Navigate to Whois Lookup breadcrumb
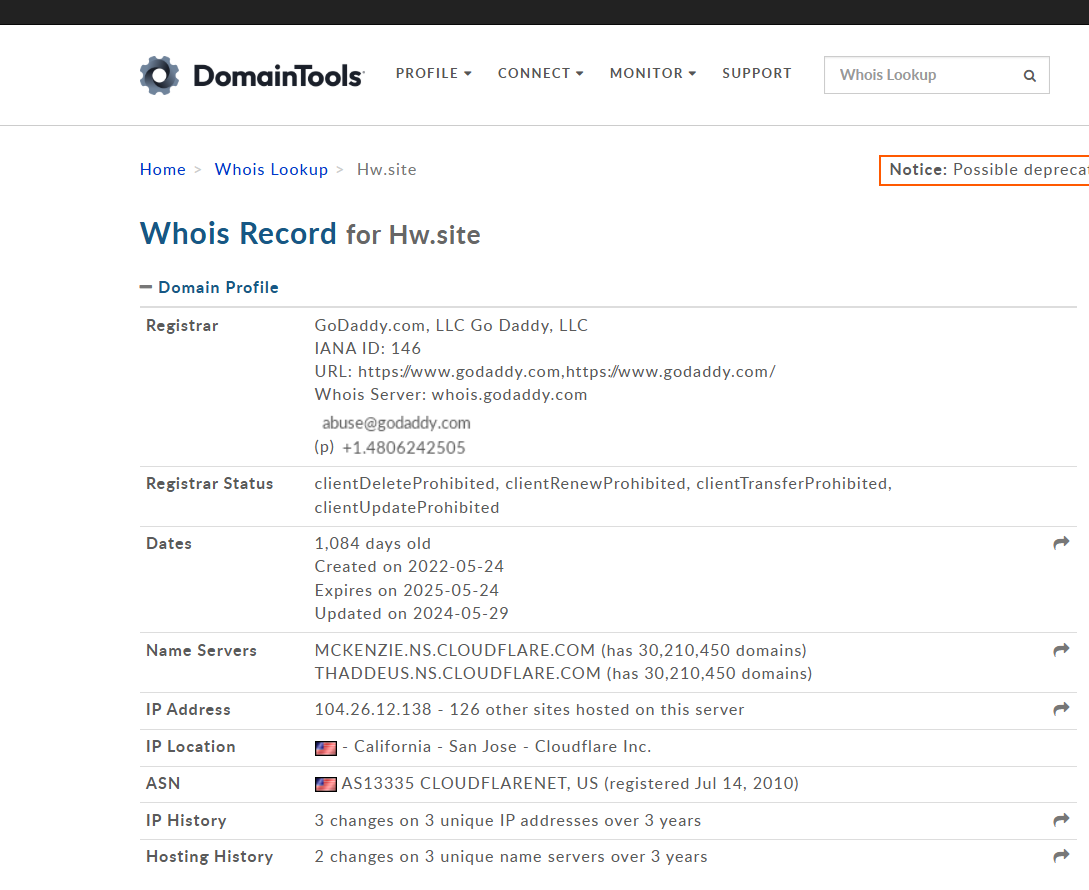This screenshot has height=890, width=1089. tap(271, 169)
